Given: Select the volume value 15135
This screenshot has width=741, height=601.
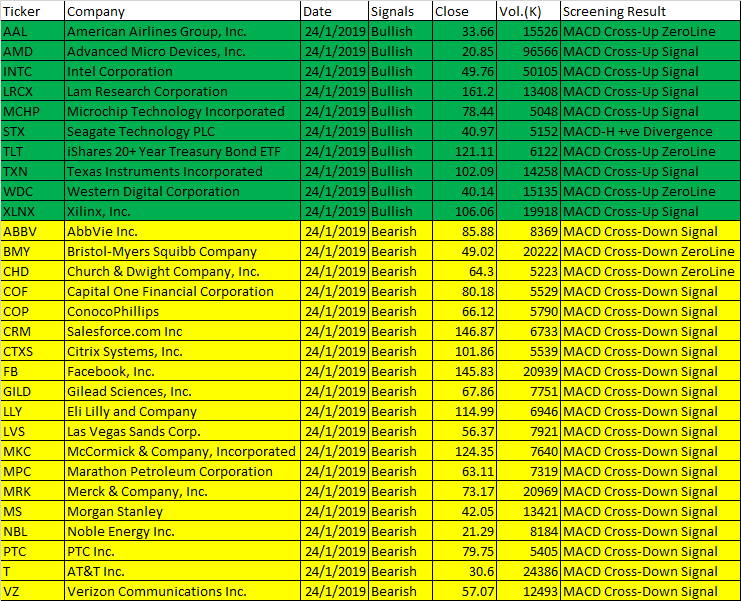Looking at the screenshot, I should coord(528,191).
